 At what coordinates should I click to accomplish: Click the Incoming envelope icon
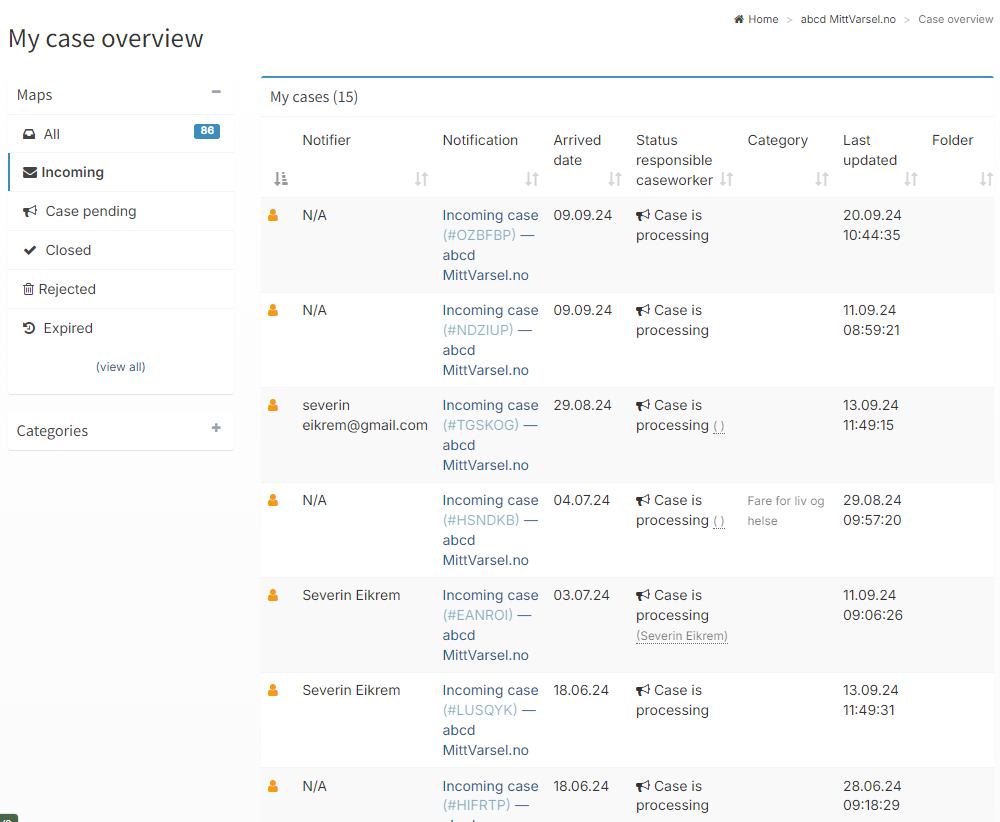(x=29, y=172)
